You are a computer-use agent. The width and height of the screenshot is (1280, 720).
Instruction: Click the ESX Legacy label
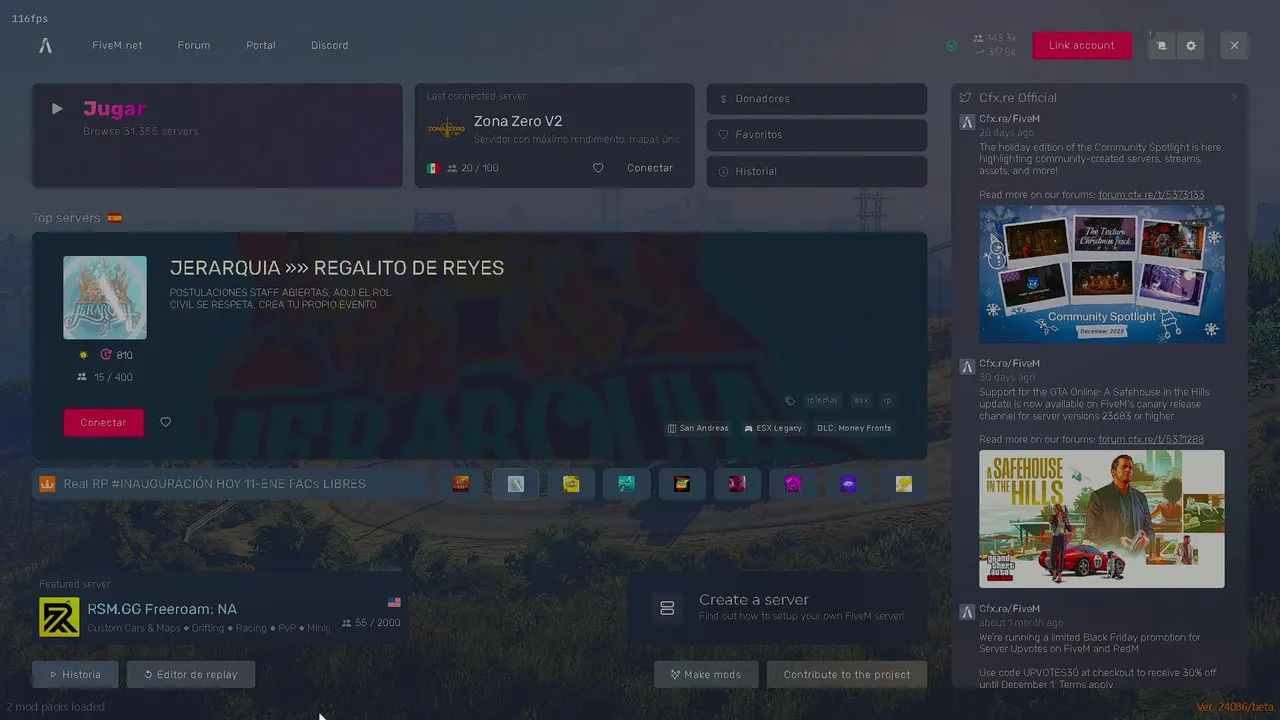pyautogui.click(x=773, y=428)
